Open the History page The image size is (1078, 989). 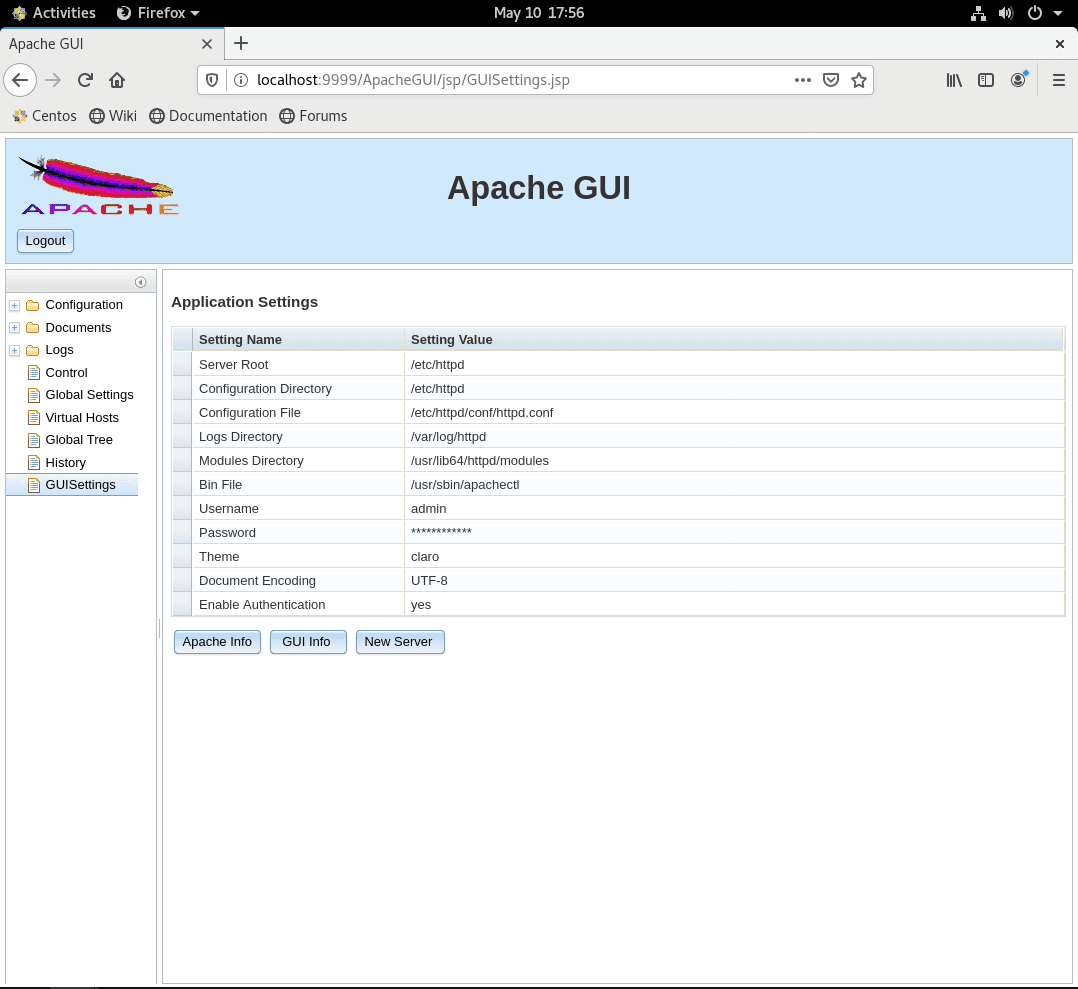(x=64, y=462)
